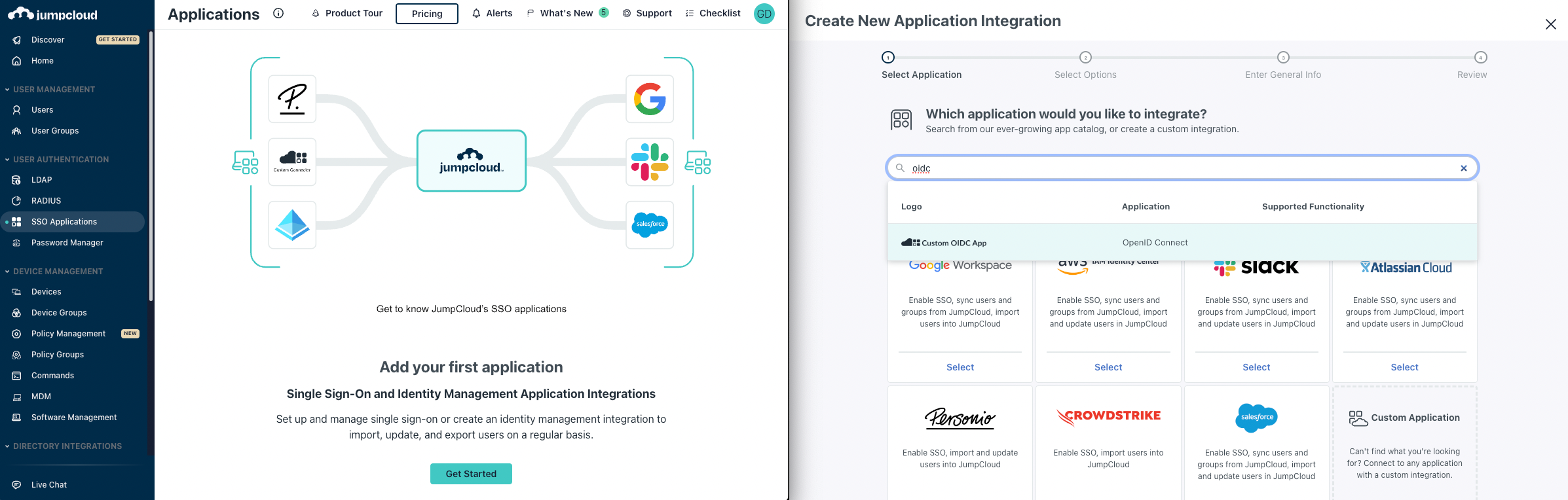Click step 3 Enter General Info marker
Screen dimensions: 1568x500
(x=1283, y=58)
